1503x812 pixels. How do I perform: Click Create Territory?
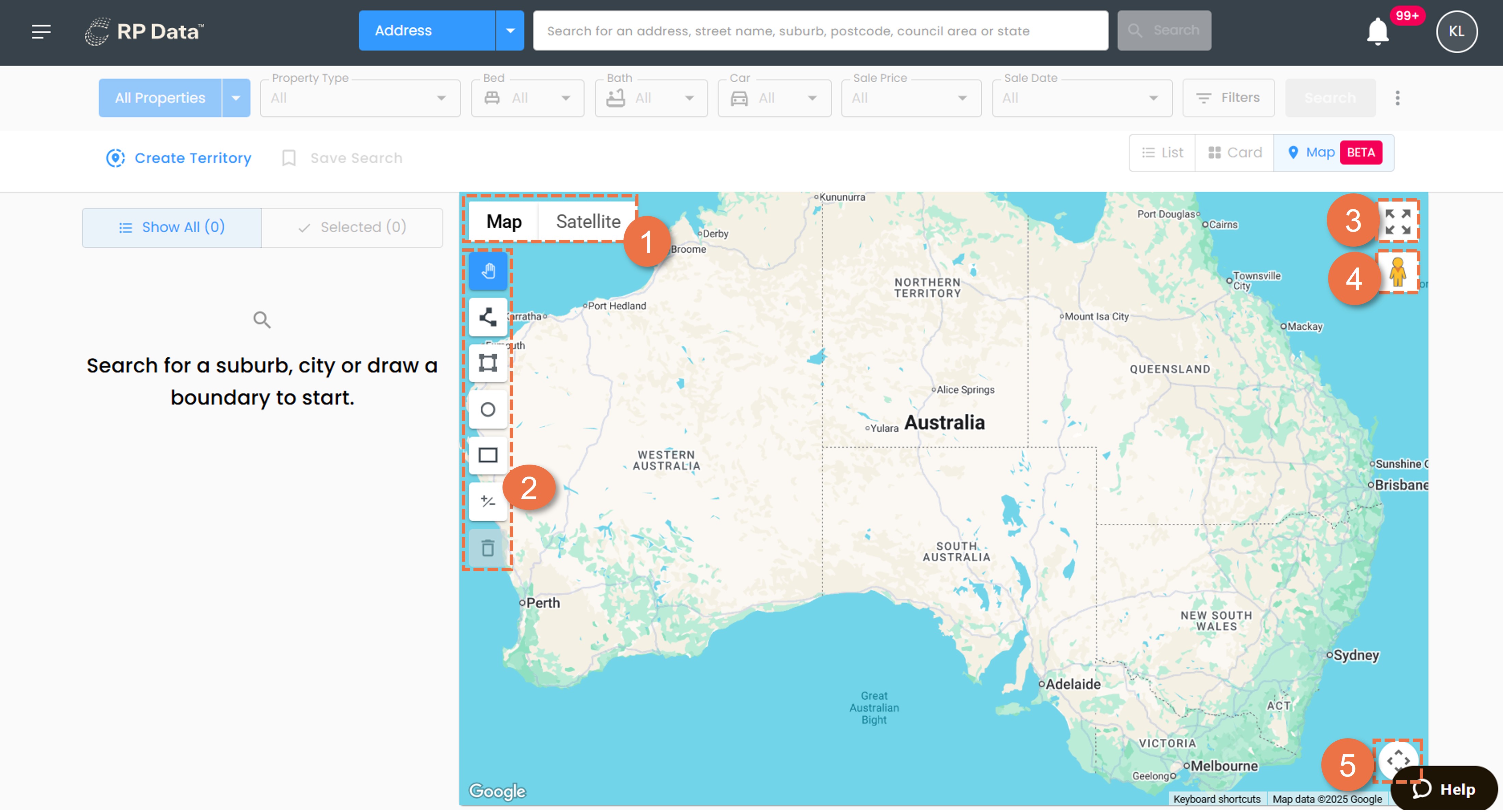(x=179, y=158)
